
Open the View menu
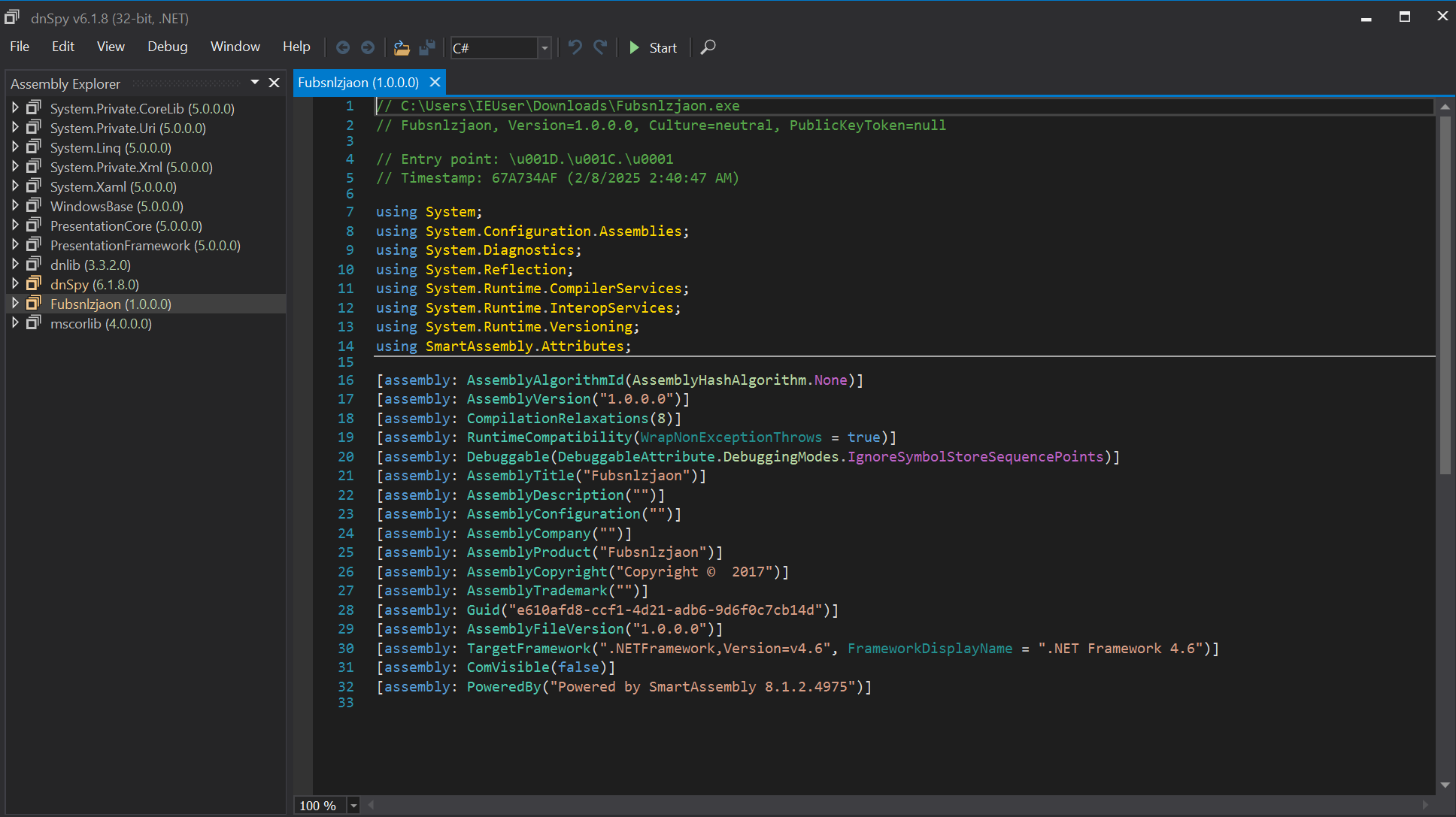coord(111,47)
